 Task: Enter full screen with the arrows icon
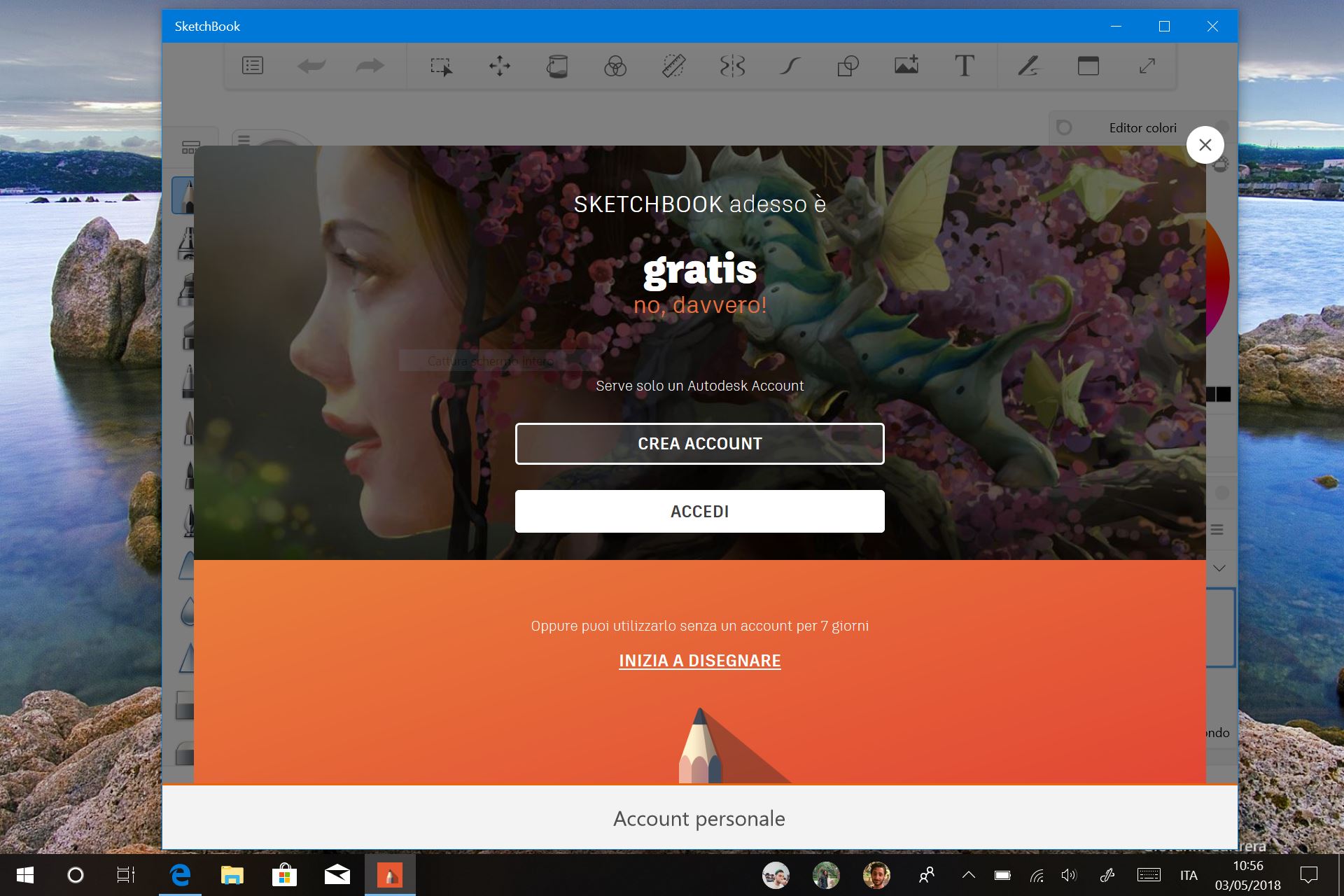[x=1147, y=66]
